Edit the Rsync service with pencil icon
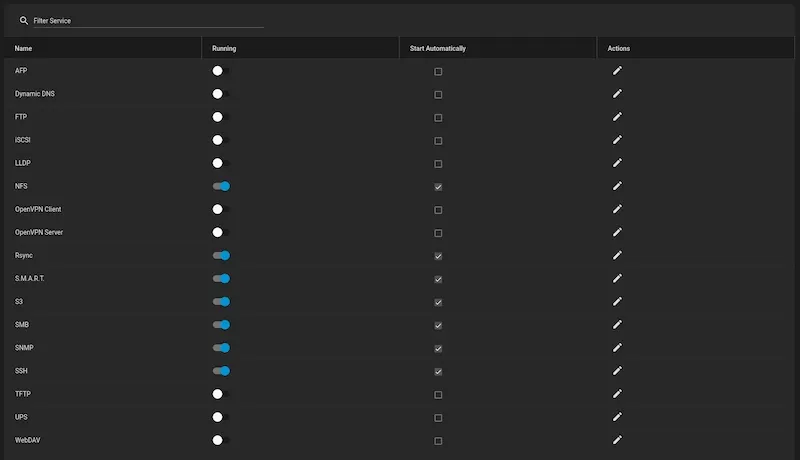800x460 pixels. 617,255
